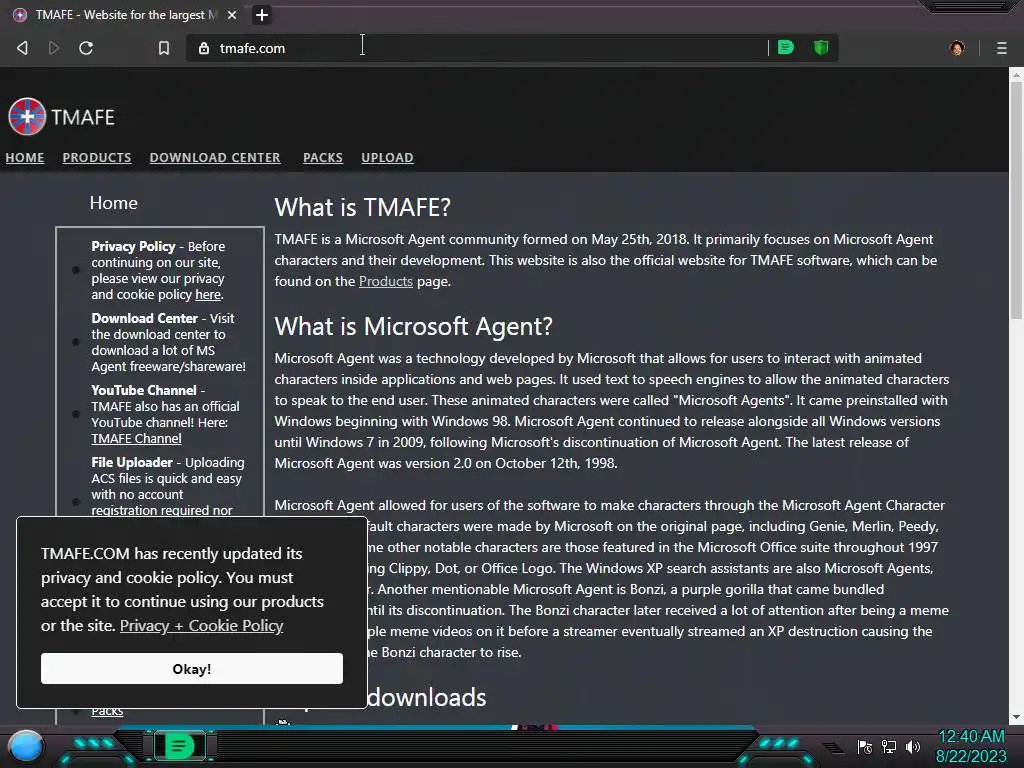Click the TMAFE logo image
The width and height of the screenshot is (1024, 768).
coord(27,116)
